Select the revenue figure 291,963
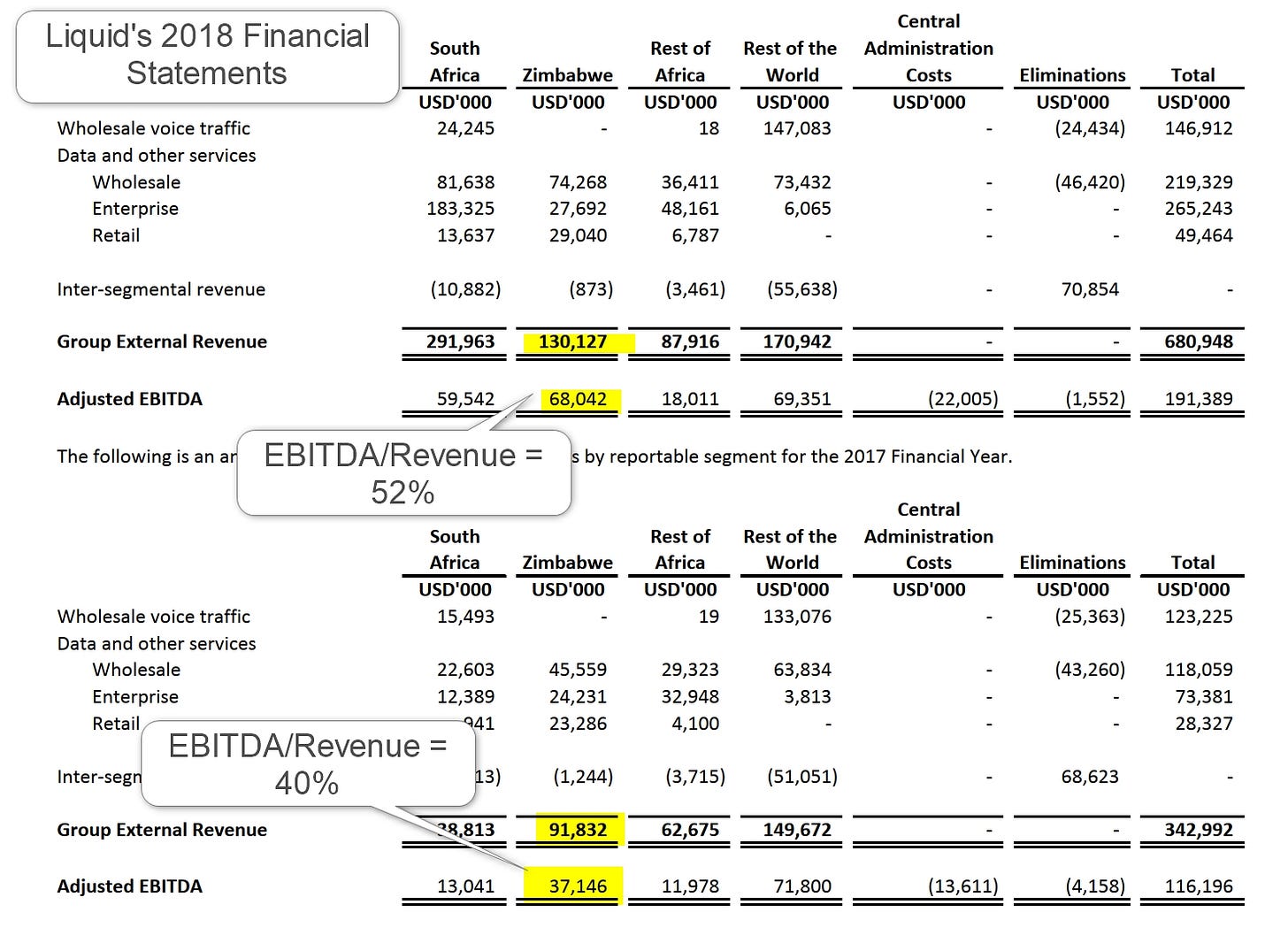This screenshot has height=943, width=1288. [x=460, y=341]
